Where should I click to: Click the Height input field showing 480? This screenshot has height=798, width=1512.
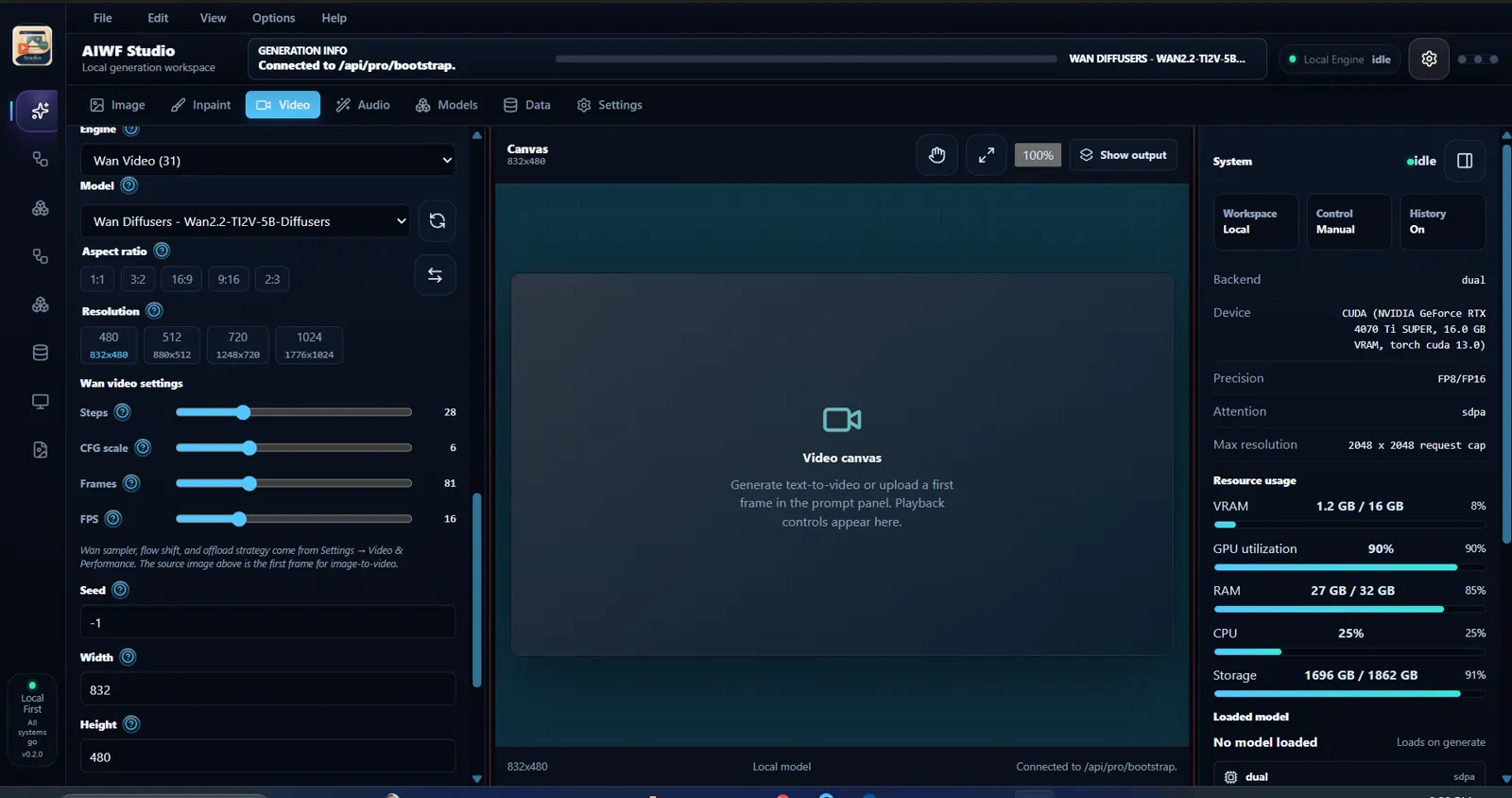coord(268,756)
